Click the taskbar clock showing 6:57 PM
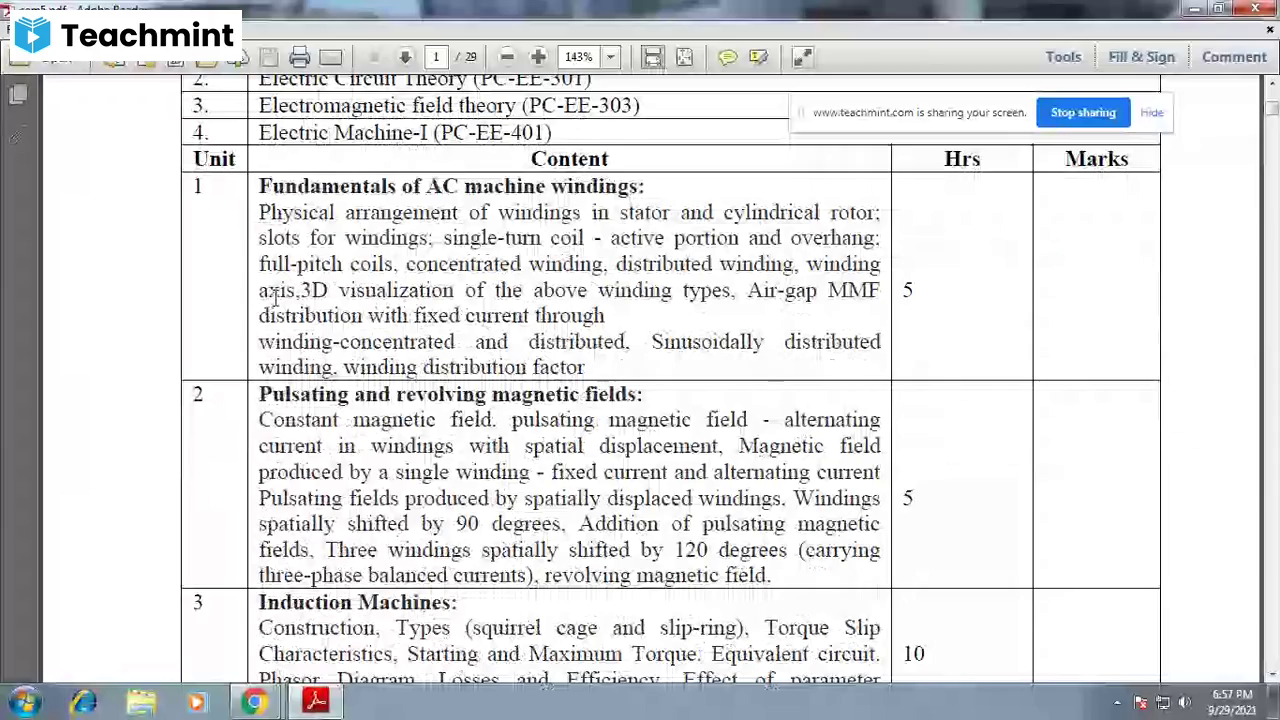 click(x=1232, y=702)
